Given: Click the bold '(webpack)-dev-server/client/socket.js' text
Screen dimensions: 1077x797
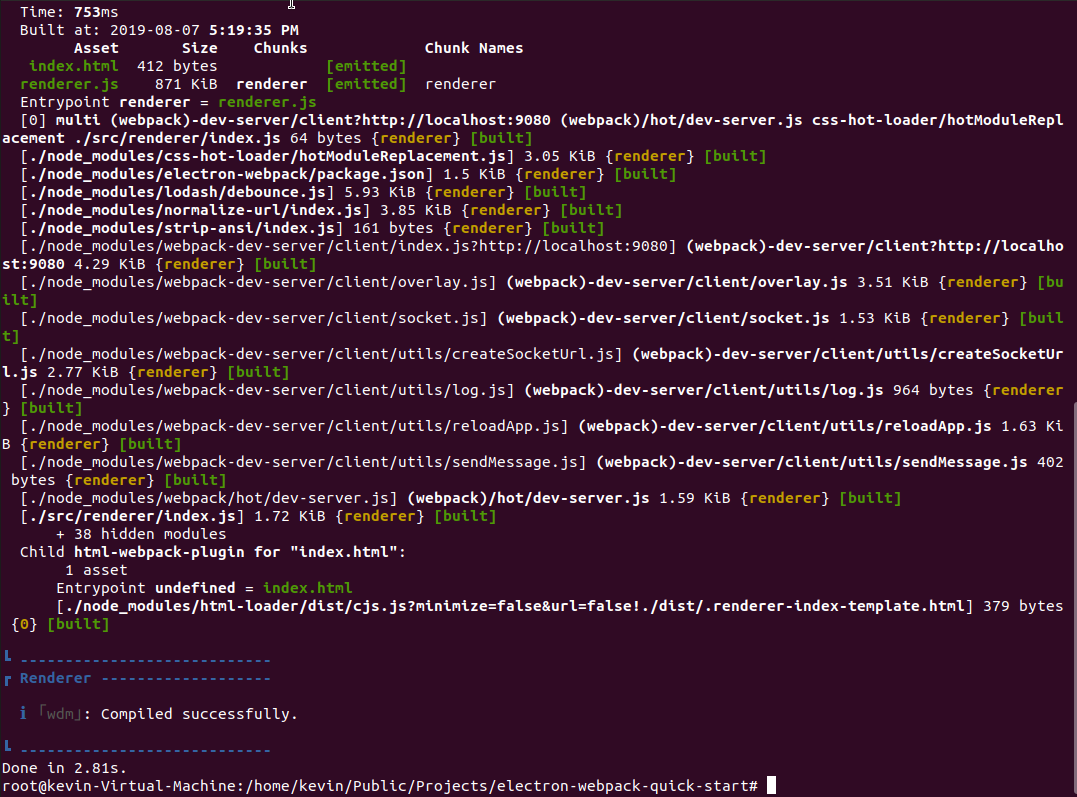Looking at the screenshot, I should click(x=663, y=318).
